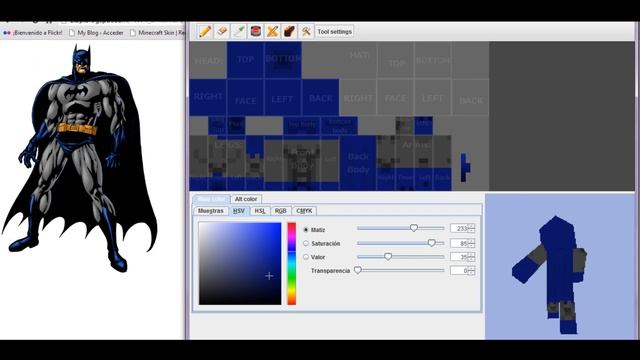Click the Valor slider handle

click(x=388, y=257)
